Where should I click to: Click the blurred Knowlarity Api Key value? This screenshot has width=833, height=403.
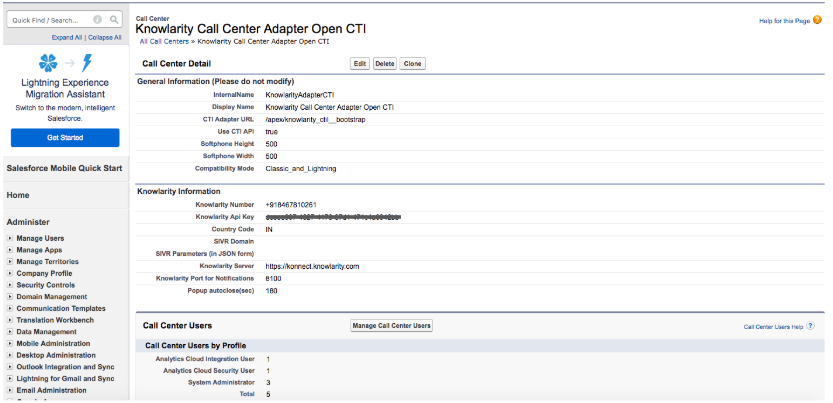point(333,217)
